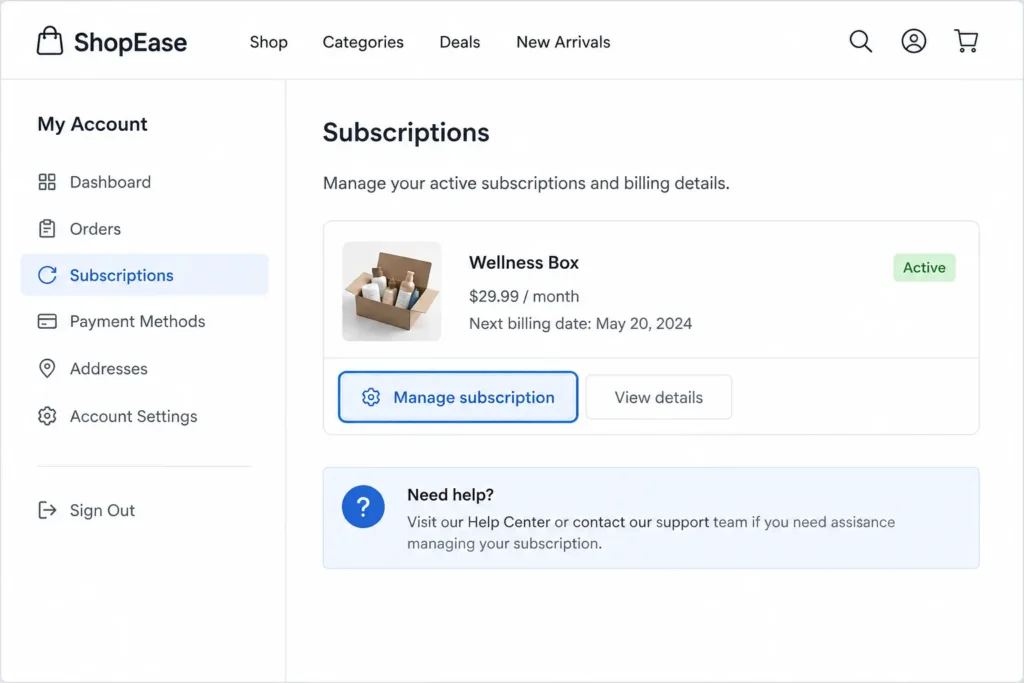Select Subscriptions in the sidebar
The height and width of the screenshot is (683, 1024).
[x=144, y=275]
